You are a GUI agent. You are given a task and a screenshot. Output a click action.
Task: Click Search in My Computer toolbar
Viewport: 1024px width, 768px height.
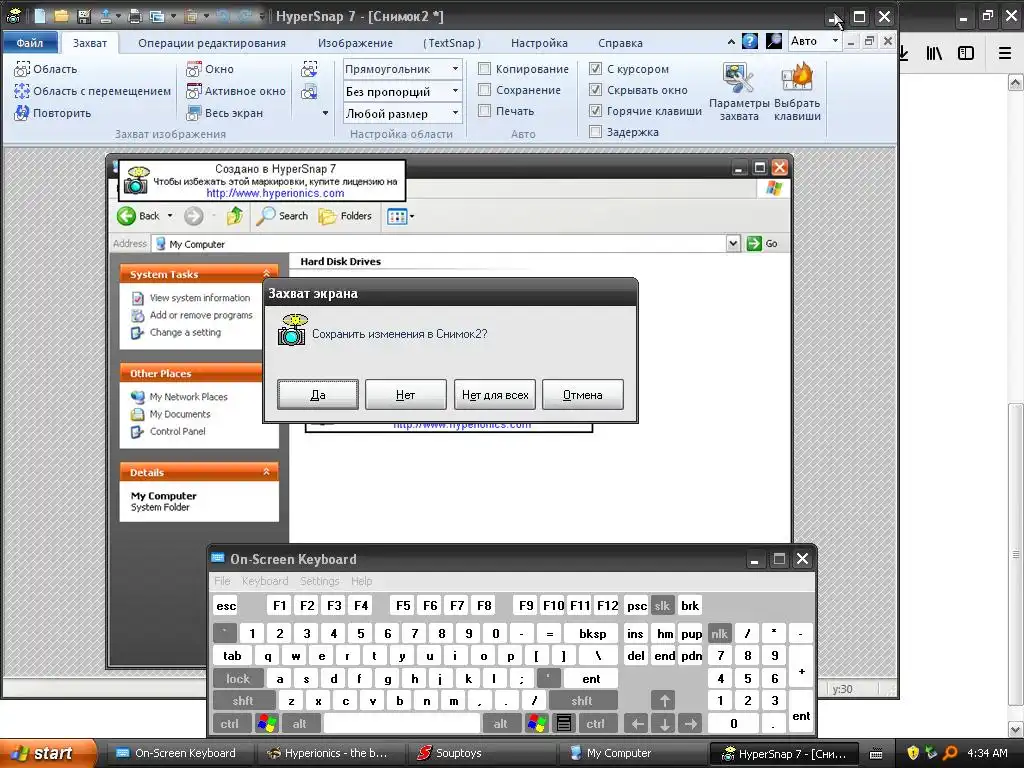pos(282,216)
